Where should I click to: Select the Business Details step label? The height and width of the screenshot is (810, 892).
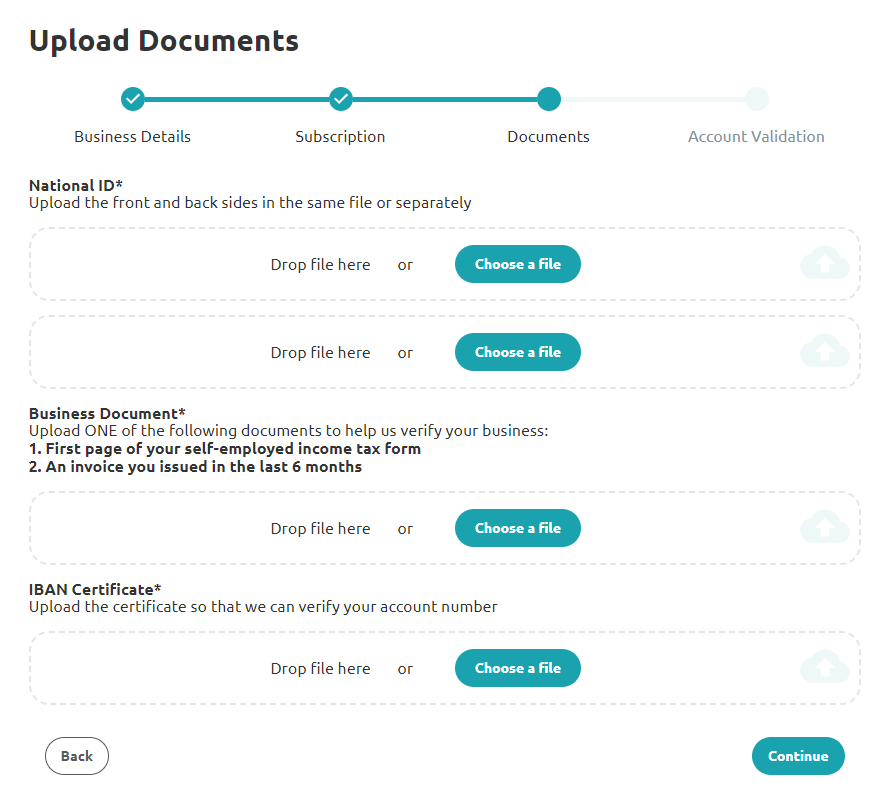(133, 137)
